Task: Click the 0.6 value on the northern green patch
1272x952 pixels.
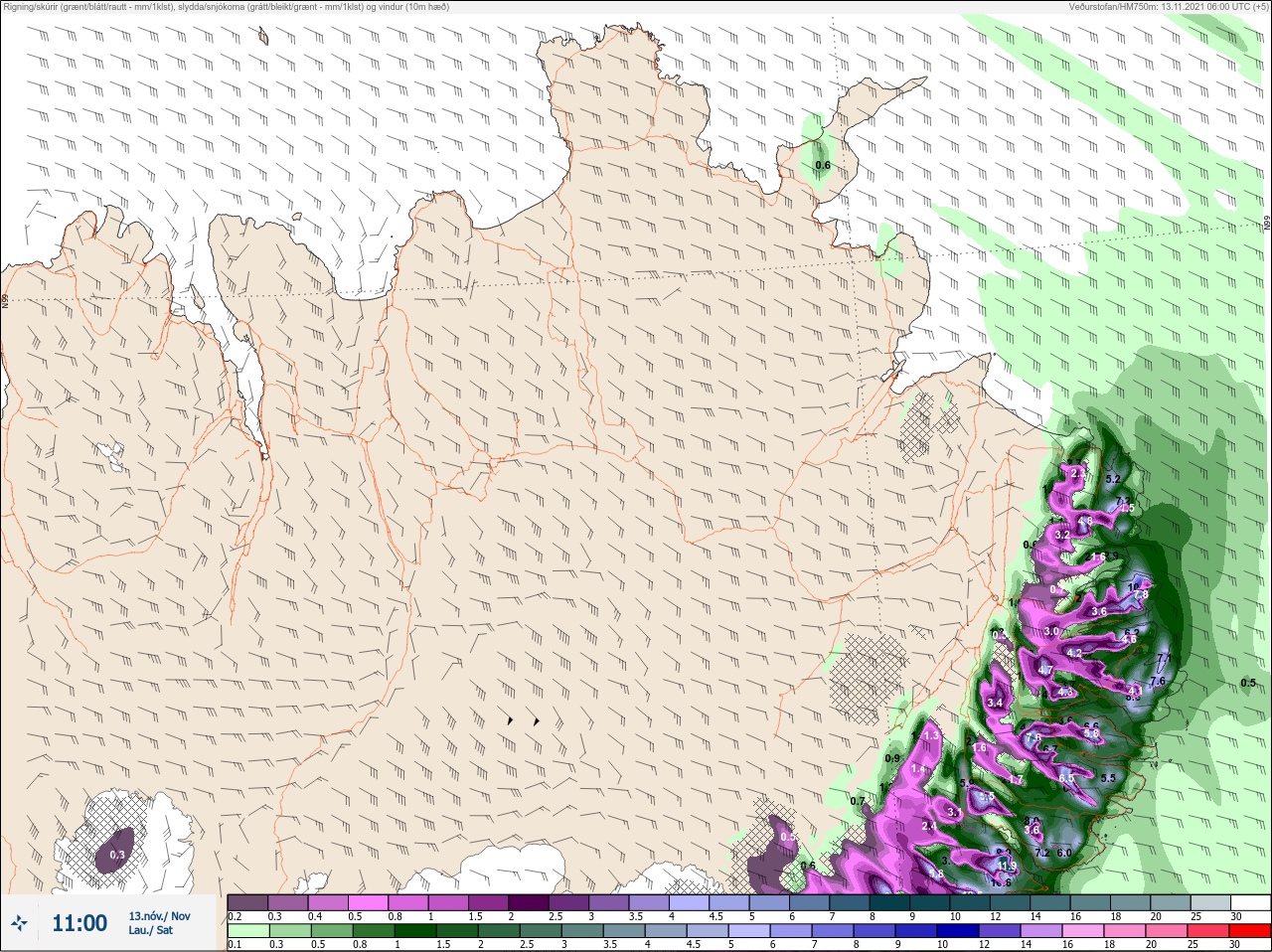Action: click(822, 166)
